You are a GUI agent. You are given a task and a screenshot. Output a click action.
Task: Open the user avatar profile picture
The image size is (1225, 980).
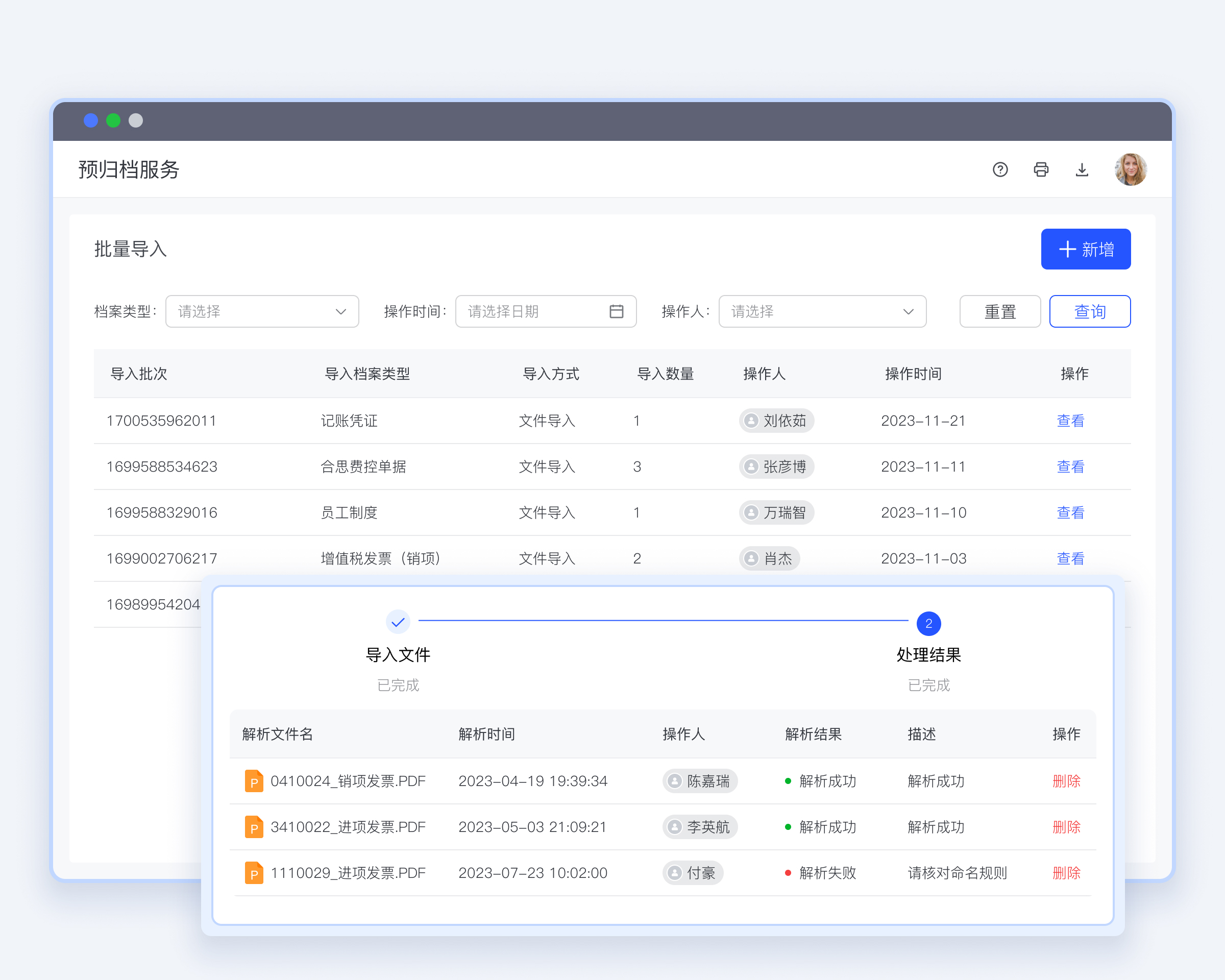(1131, 169)
